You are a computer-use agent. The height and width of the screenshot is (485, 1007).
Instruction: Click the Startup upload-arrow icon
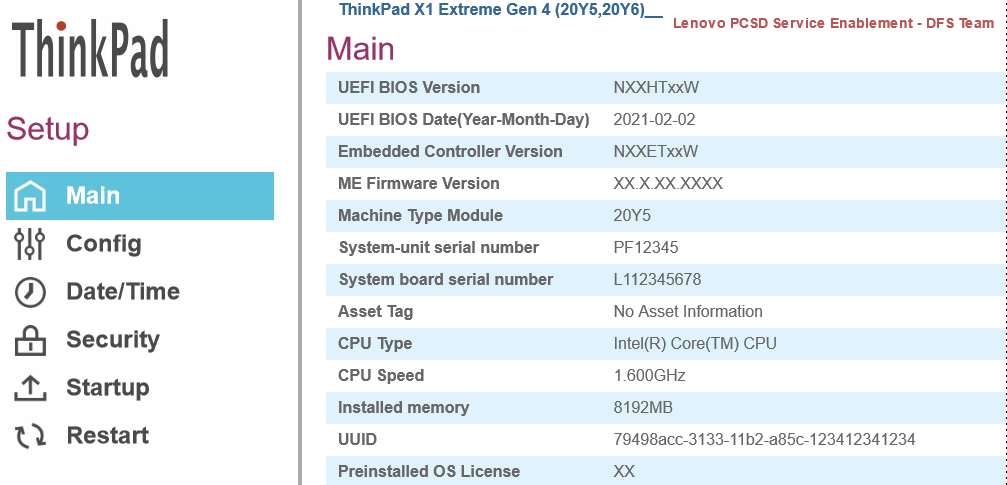(30, 388)
